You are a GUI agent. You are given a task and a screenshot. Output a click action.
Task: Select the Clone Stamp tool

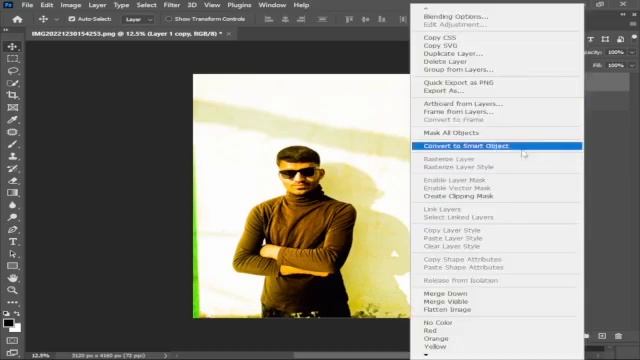12,156
